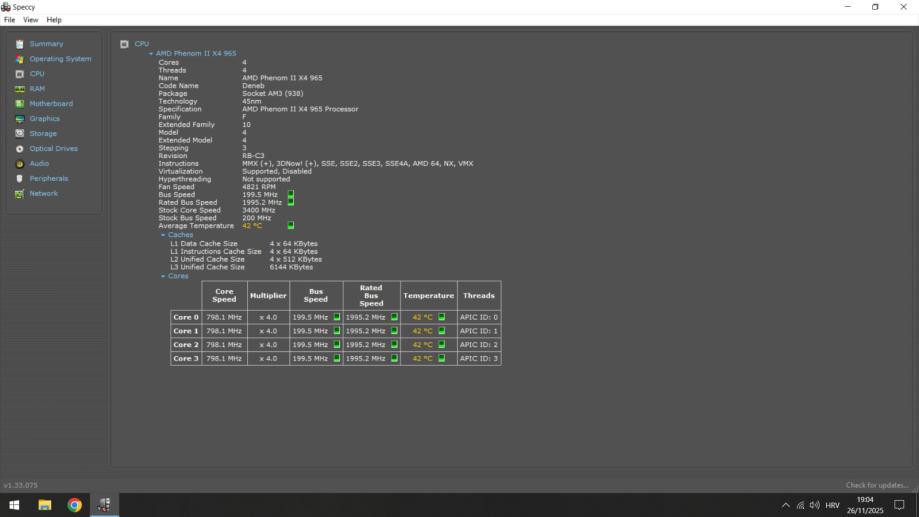Viewport: 919px width, 517px height.
Task: Click the Core 3 row header
Action: point(186,358)
